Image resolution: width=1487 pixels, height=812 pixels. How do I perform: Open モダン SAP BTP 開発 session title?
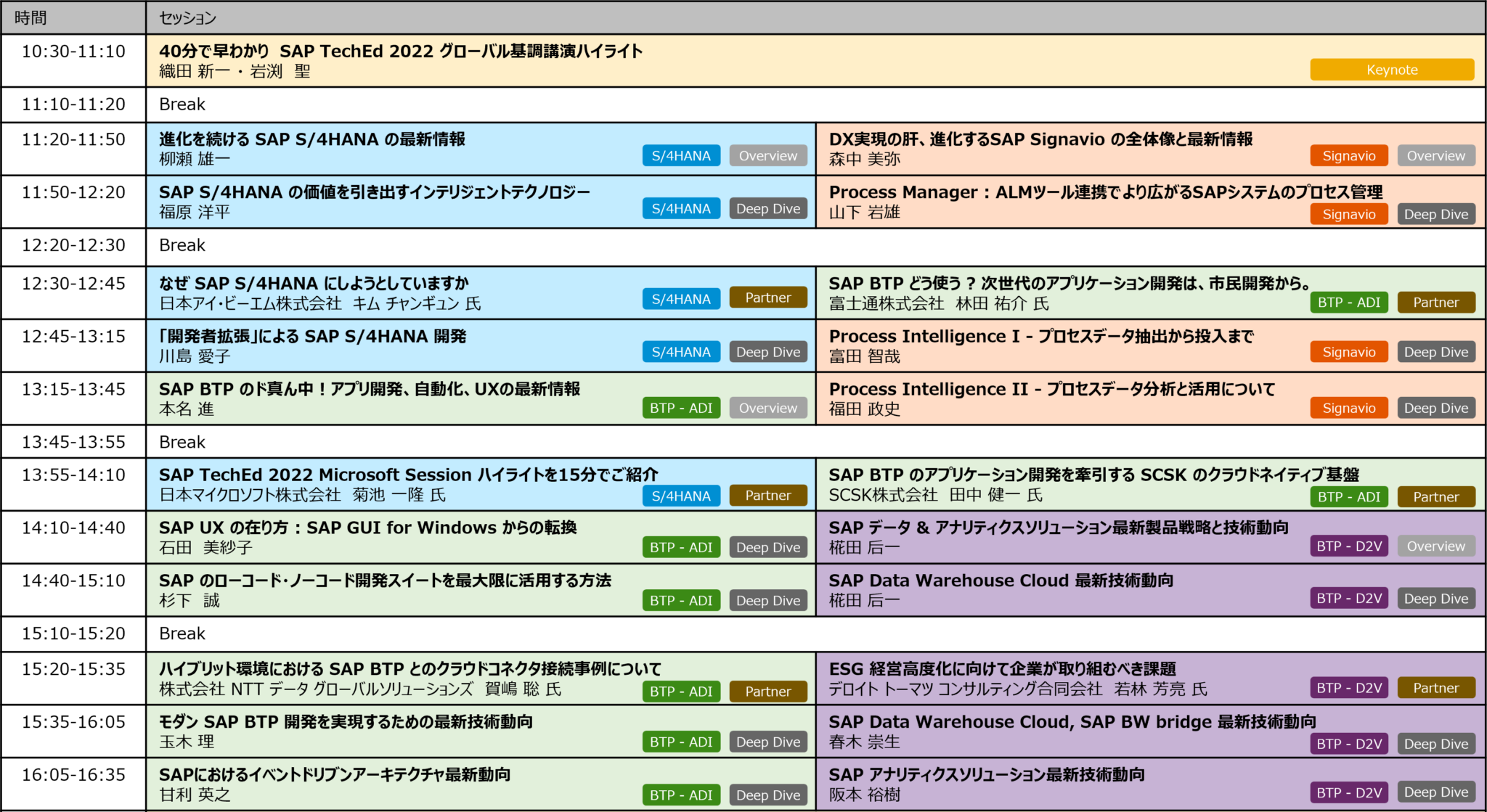coord(346,722)
